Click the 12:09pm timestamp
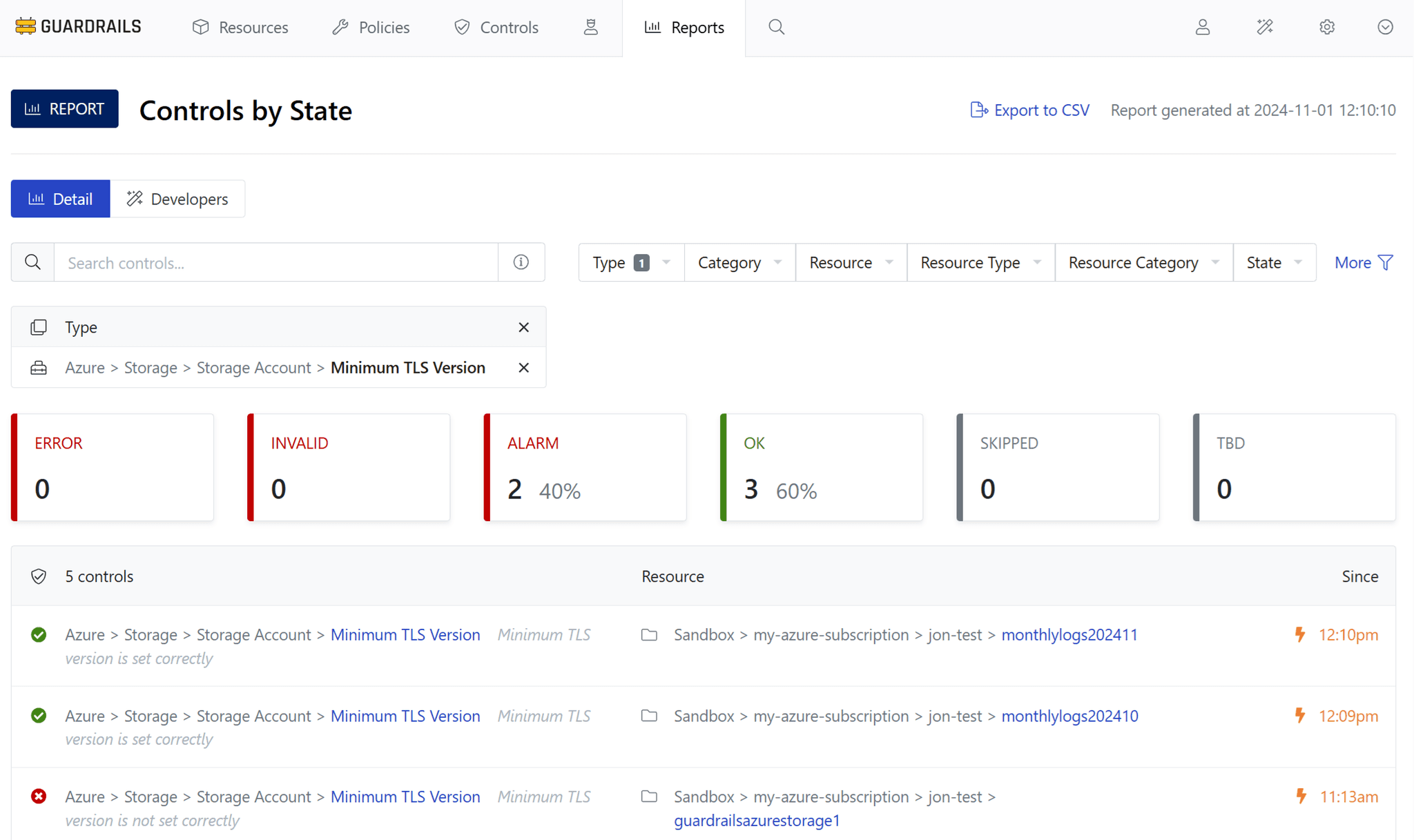The image size is (1414, 840). 1348,716
